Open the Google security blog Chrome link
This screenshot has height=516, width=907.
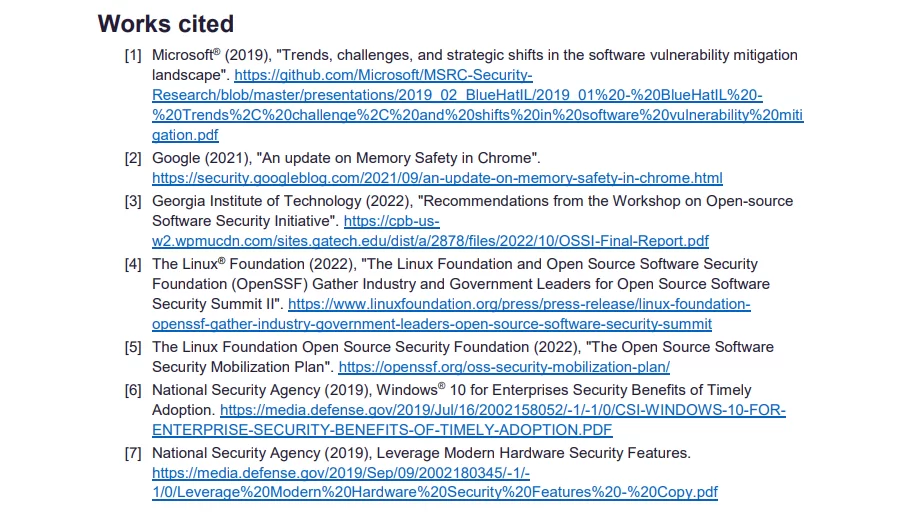[437, 178]
